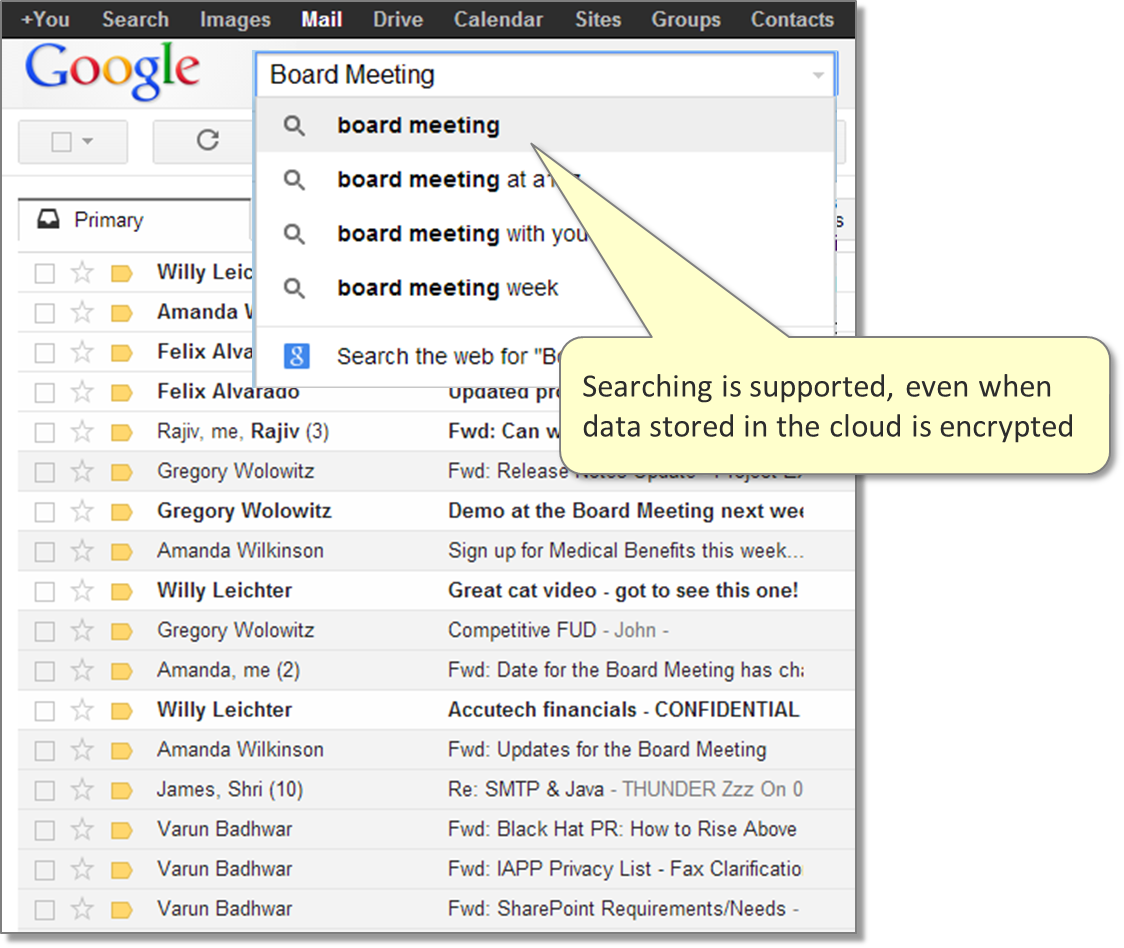Click the Google 'g' web search icon
This screenshot has height=948, width=1124.
pos(296,356)
